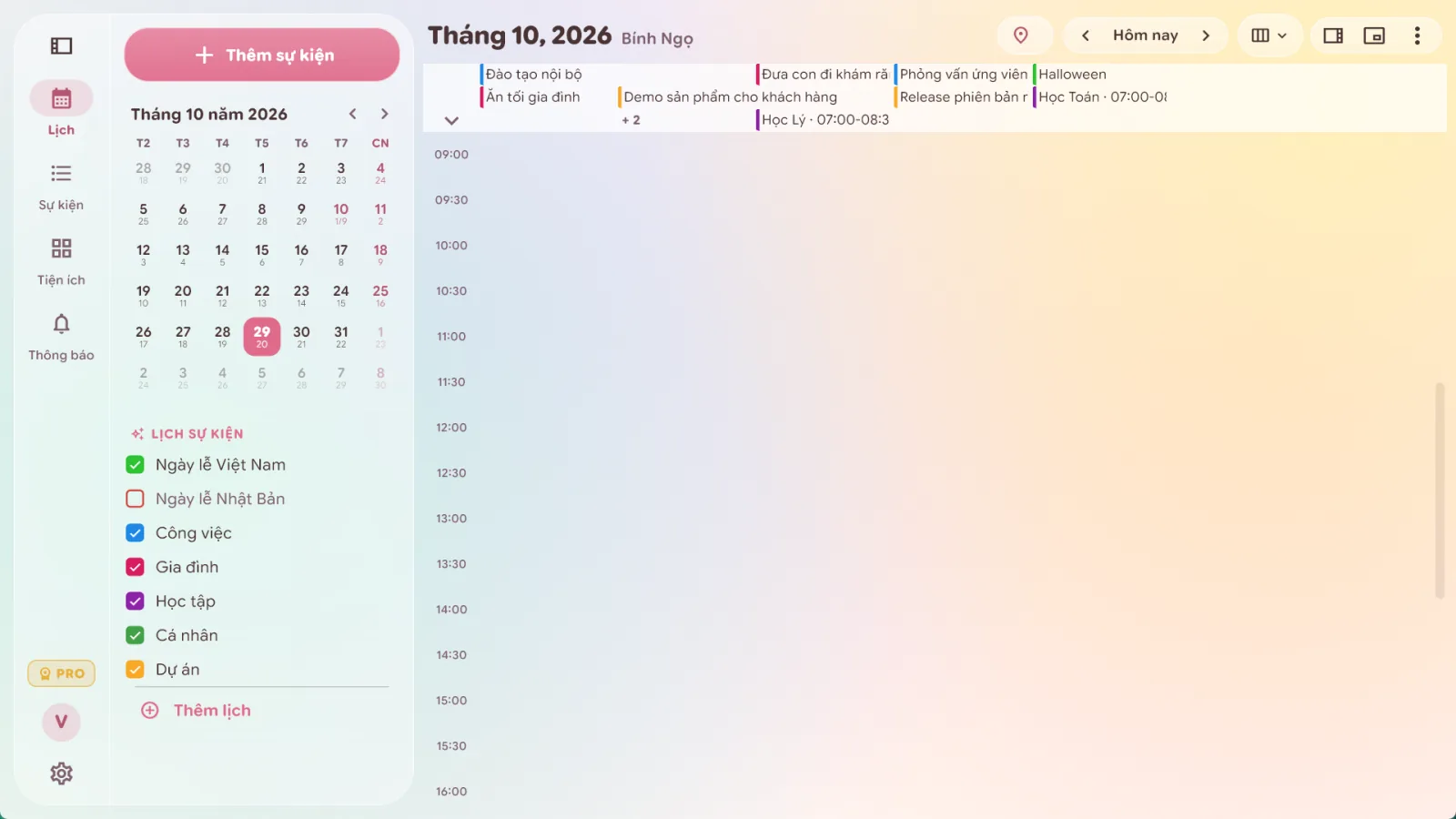Go to next month in mini calendar
The image size is (1456, 819).
(x=384, y=114)
